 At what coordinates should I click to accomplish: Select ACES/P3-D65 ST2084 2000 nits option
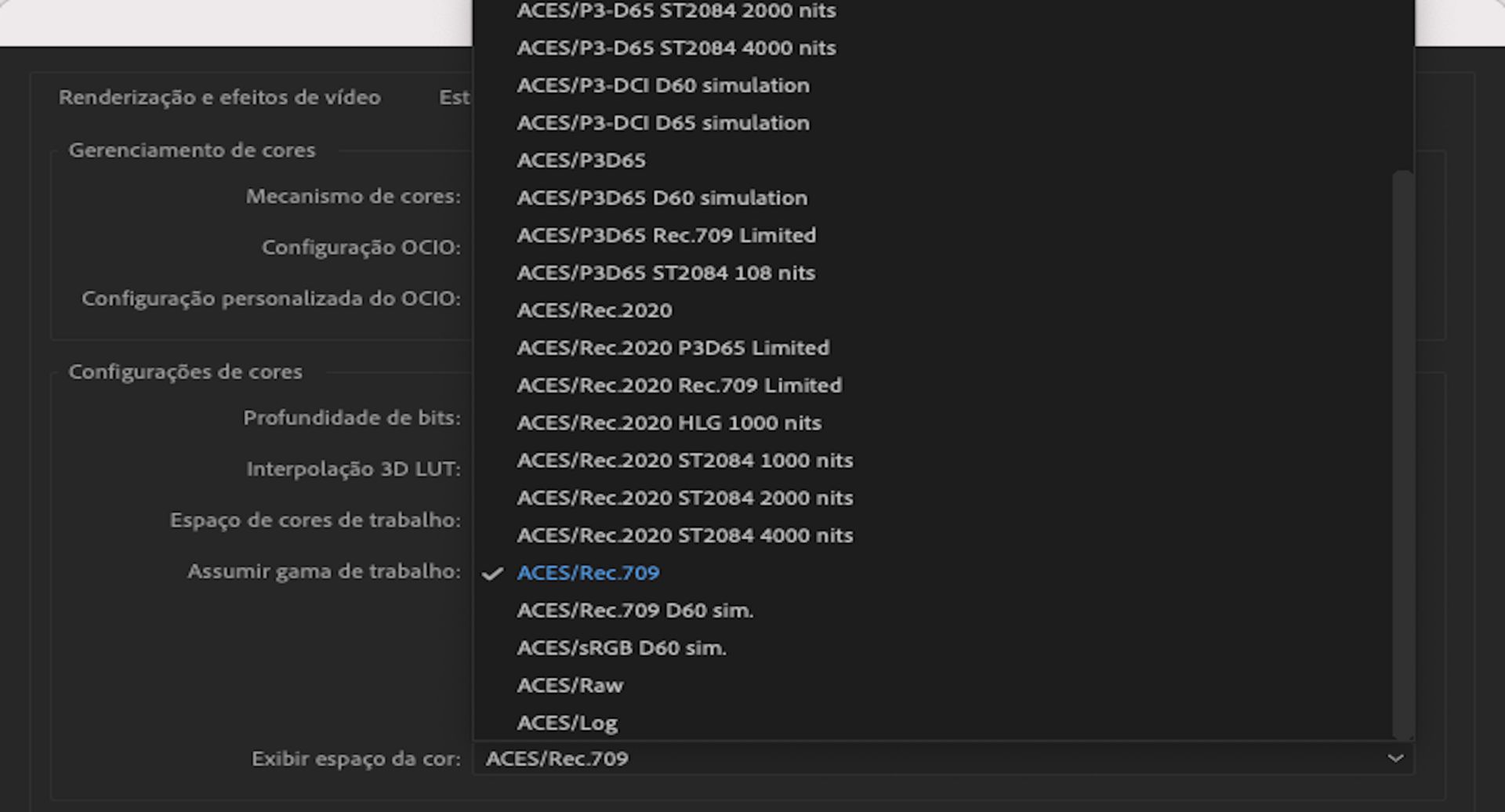pos(676,11)
